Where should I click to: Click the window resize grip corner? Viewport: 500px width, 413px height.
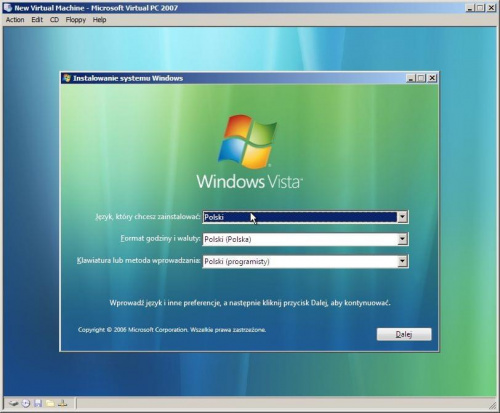pos(492,405)
